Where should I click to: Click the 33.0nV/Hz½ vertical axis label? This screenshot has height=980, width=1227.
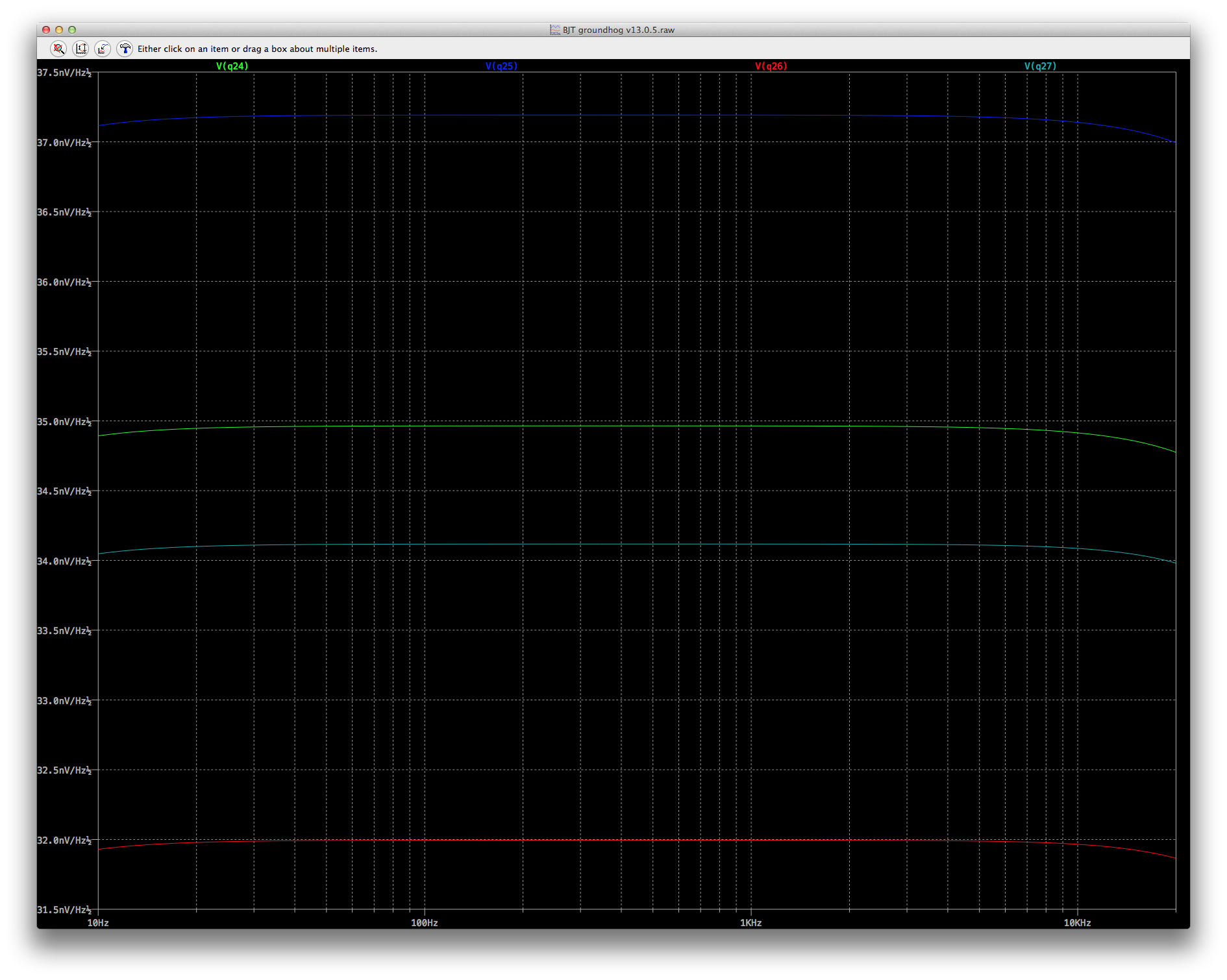pyautogui.click(x=64, y=701)
